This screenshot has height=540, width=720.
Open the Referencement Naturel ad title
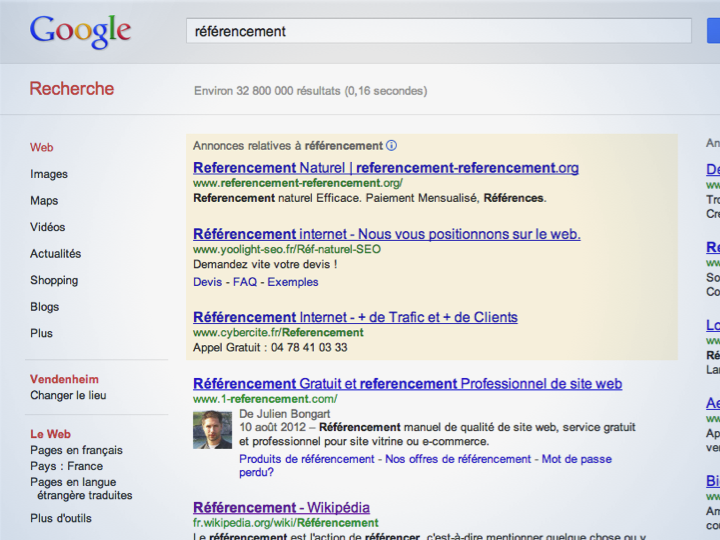[x=386, y=168]
